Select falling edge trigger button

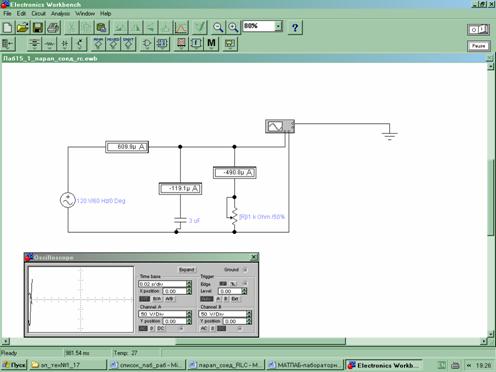(233, 284)
